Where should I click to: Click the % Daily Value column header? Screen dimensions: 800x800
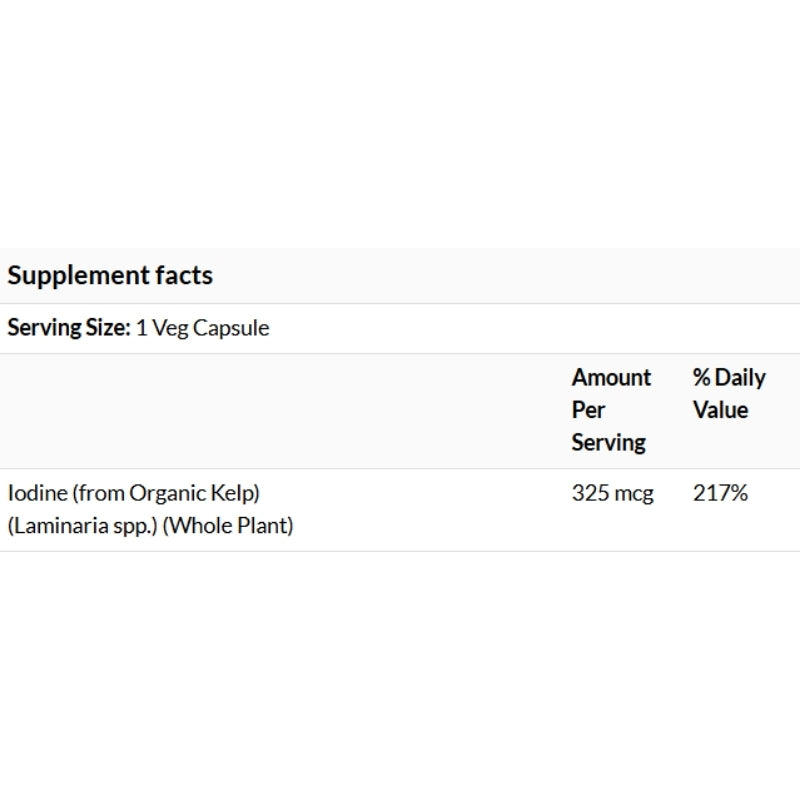pyautogui.click(x=729, y=394)
